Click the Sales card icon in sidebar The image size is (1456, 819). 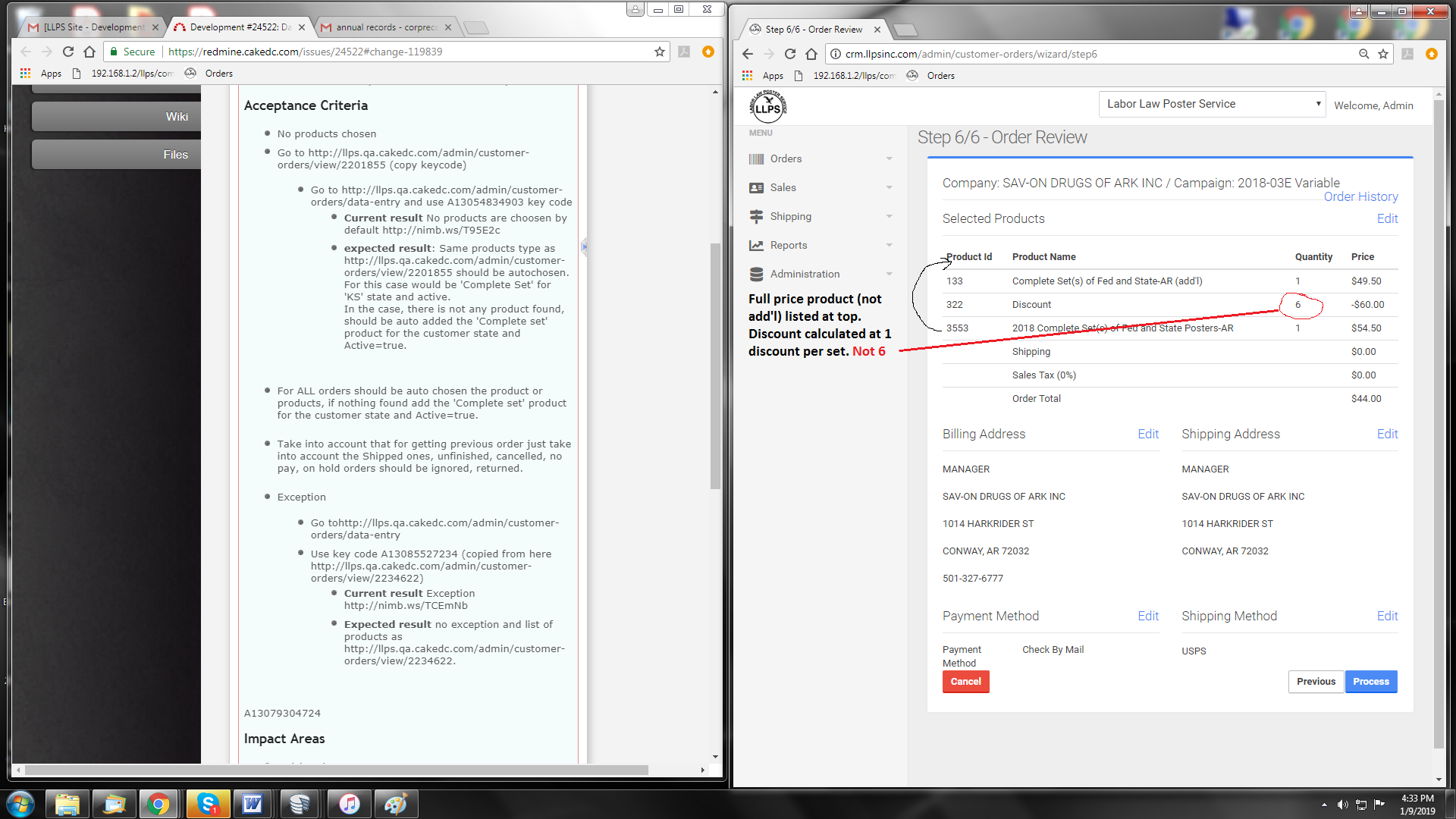756,187
